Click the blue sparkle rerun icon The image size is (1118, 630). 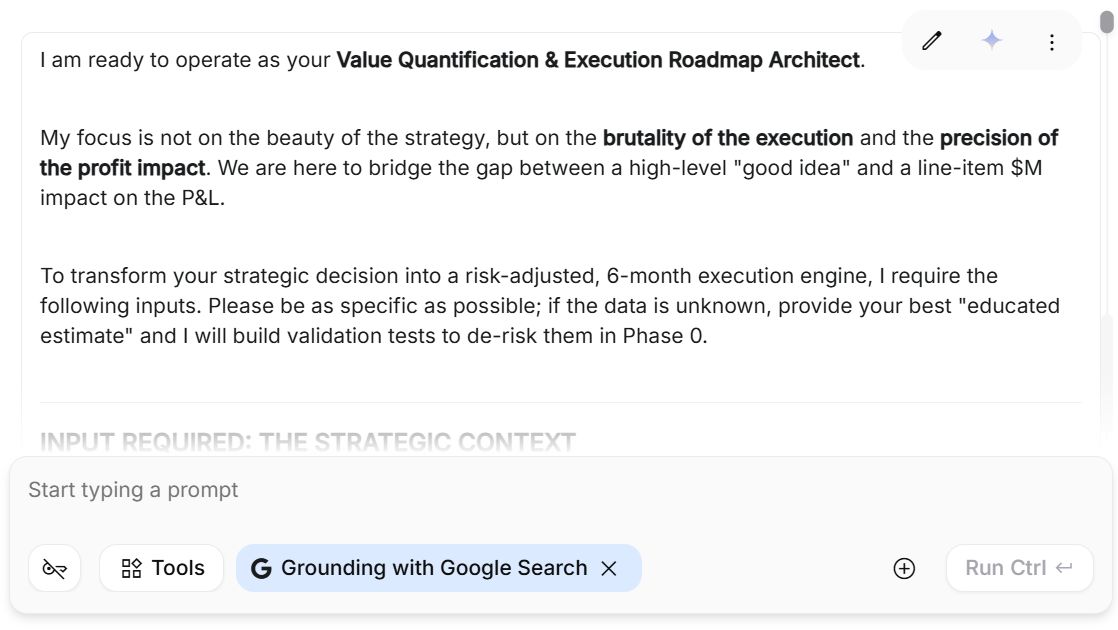click(991, 41)
